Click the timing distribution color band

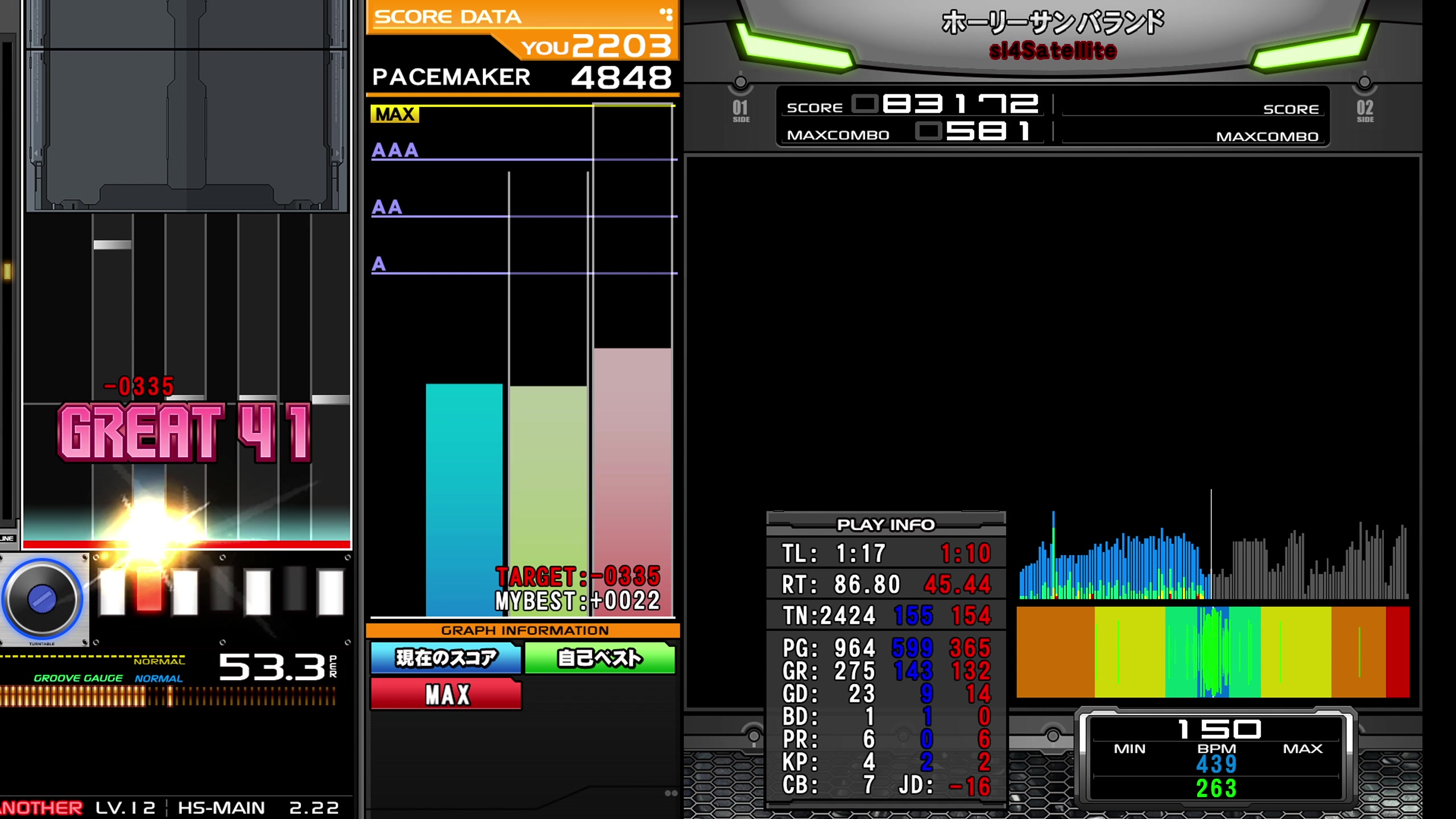(x=1213, y=652)
